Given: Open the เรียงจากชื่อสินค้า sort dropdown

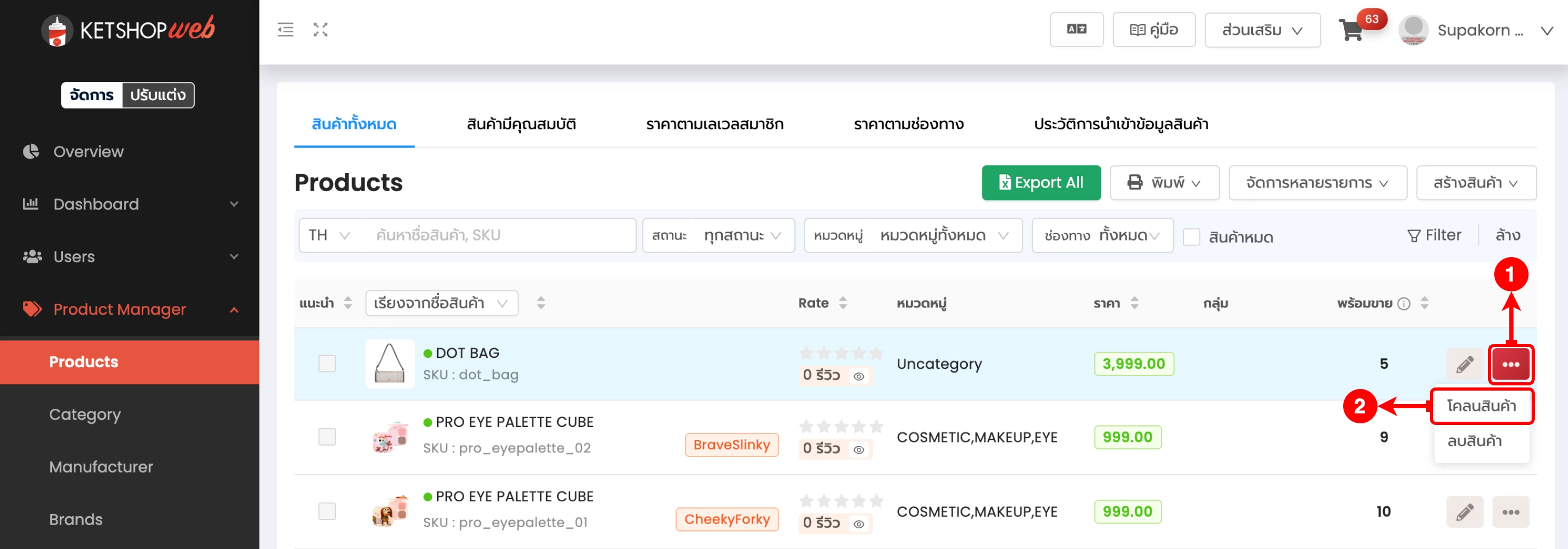Looking at the screenshot, I should (441, 303).
